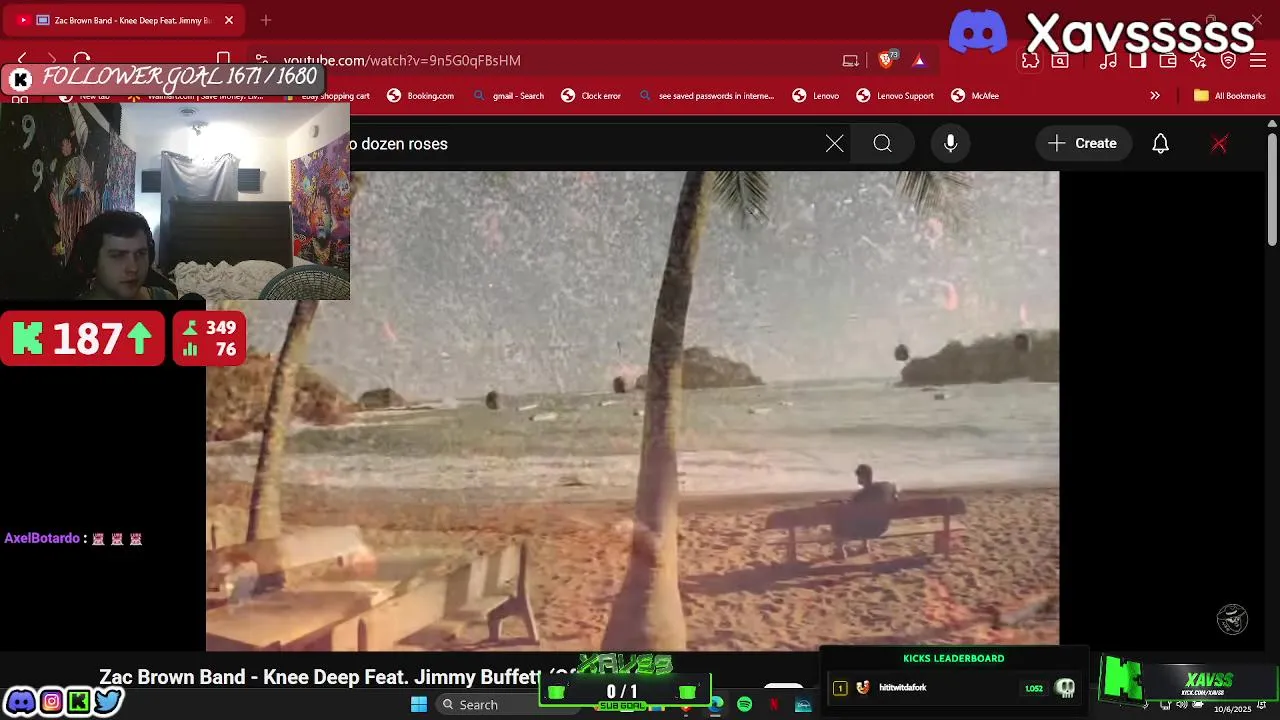This screenshot has width=1280, height=720.
Task: Click the Twitter bird icon in overlay
Action: pos(108,701)
